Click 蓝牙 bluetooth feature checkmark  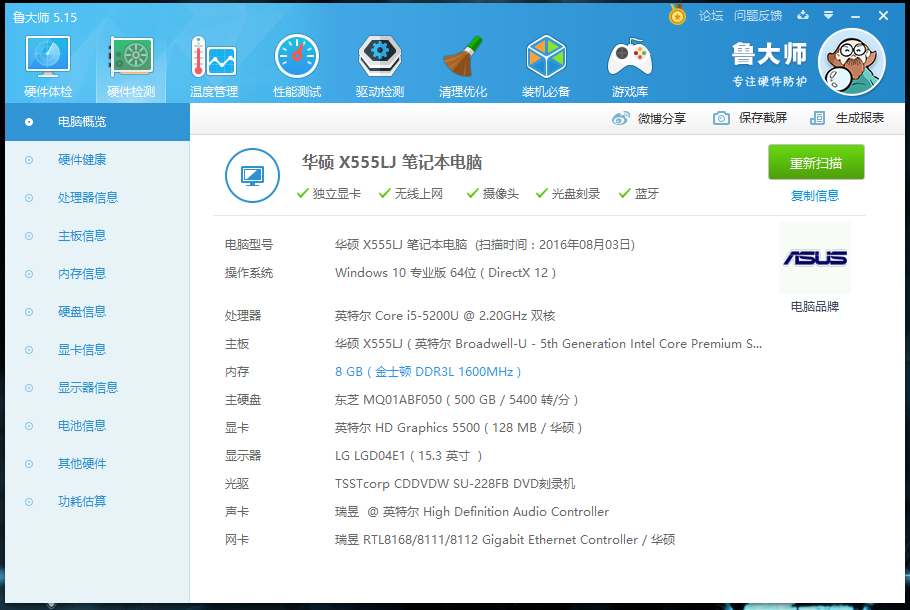[x=639, y=194]
